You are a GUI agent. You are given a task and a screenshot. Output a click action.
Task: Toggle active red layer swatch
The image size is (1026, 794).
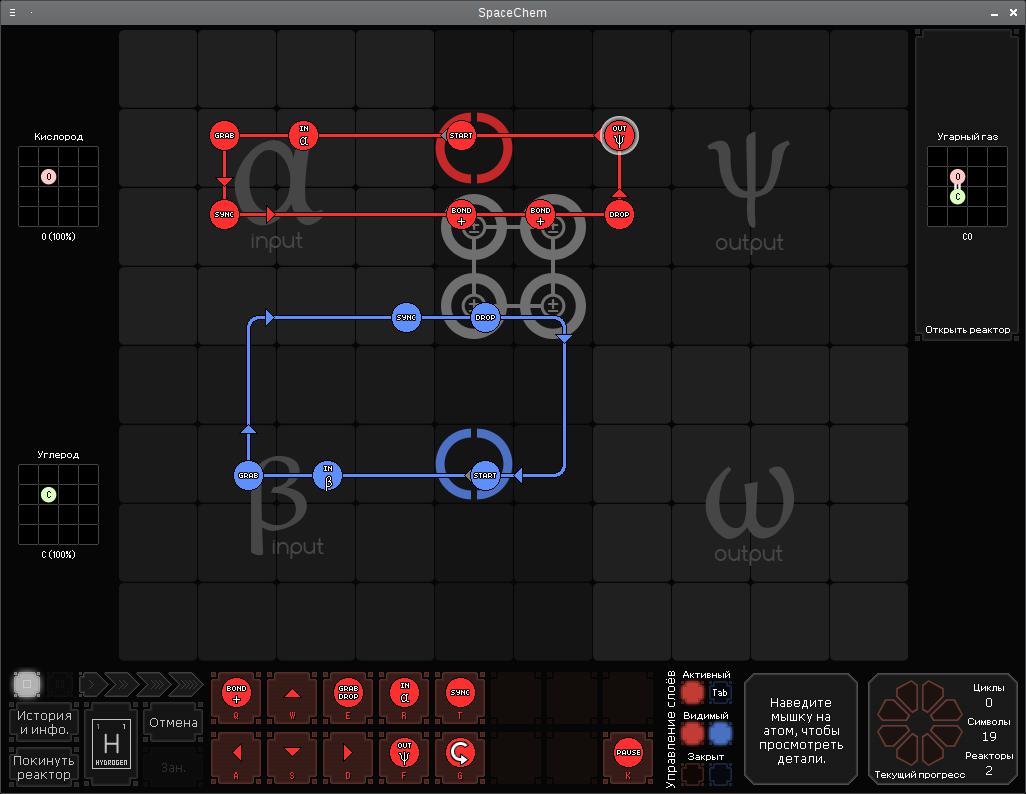[692, 693]
